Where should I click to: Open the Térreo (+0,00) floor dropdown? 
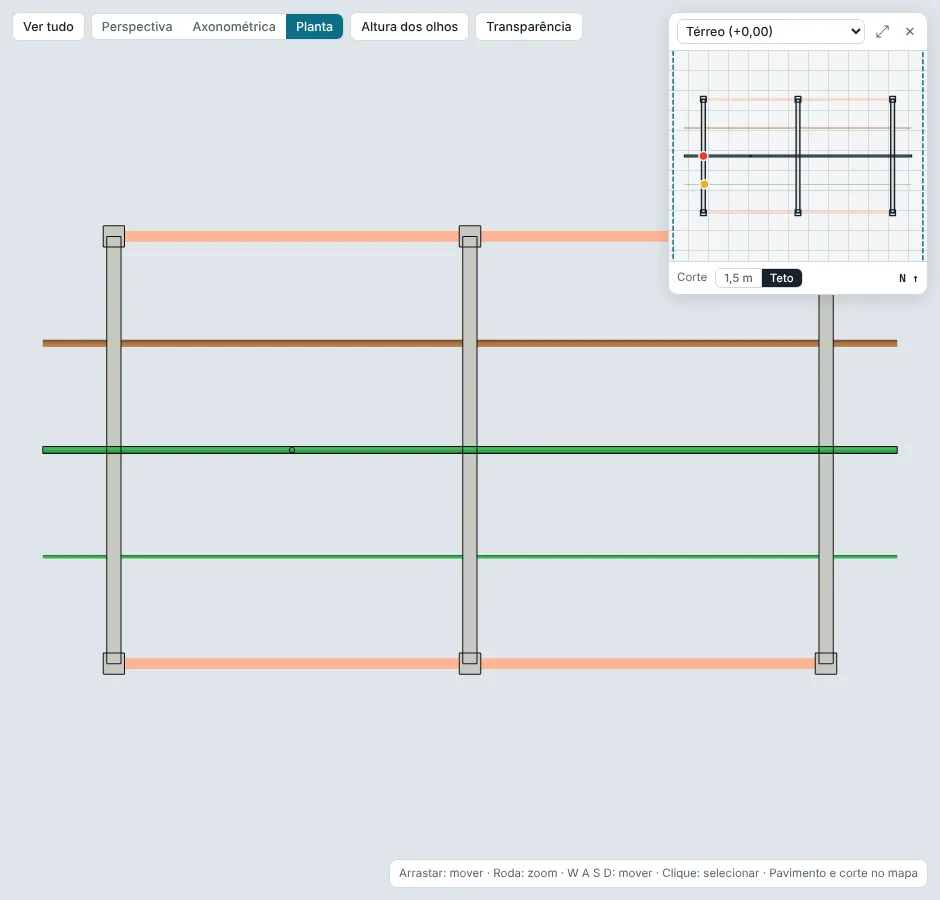pos(770,32)
